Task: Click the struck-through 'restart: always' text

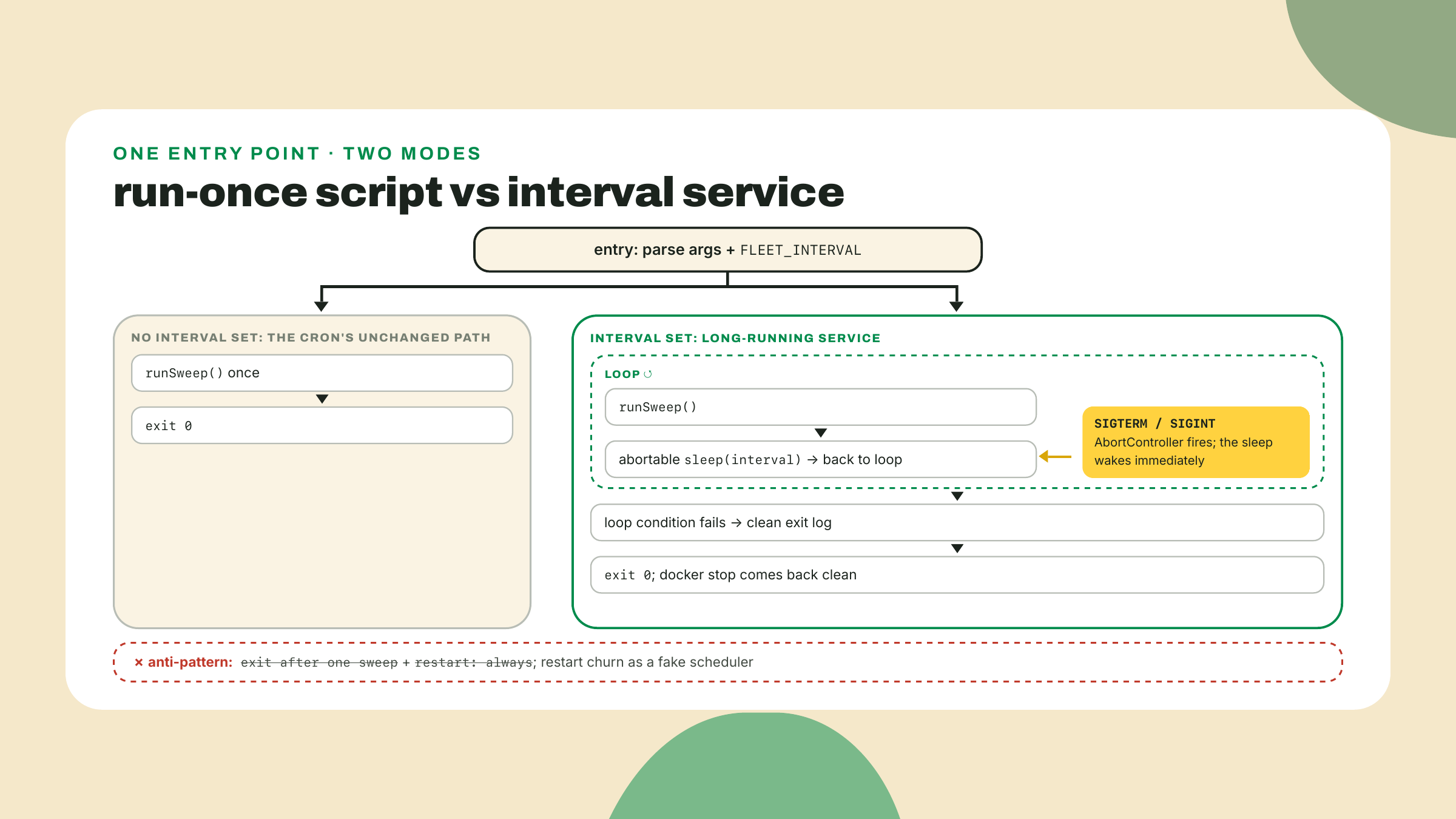Action: 474,662
